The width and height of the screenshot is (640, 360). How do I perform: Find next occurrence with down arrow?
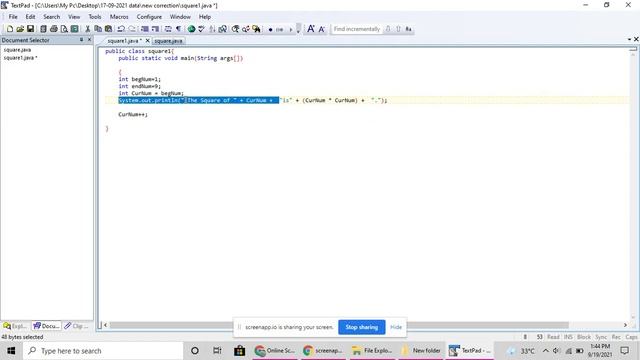click(x=388, y=29)
